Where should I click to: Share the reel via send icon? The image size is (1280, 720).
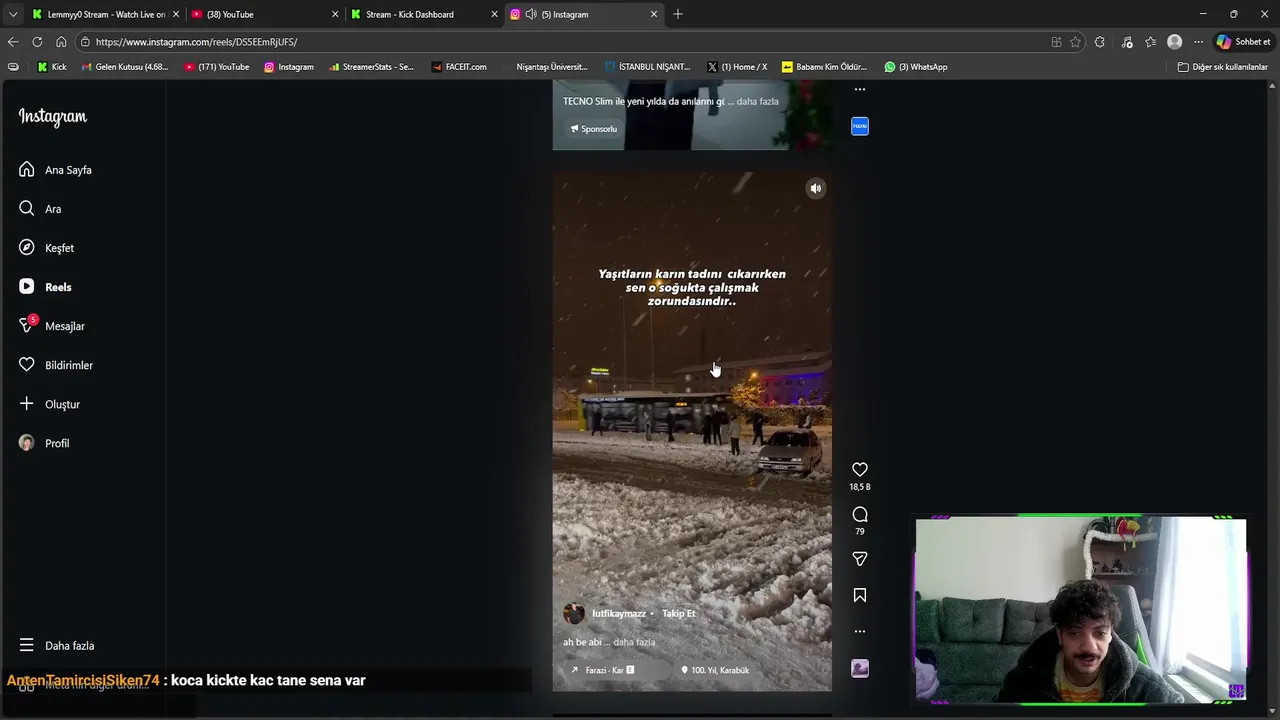click(860, 559)
